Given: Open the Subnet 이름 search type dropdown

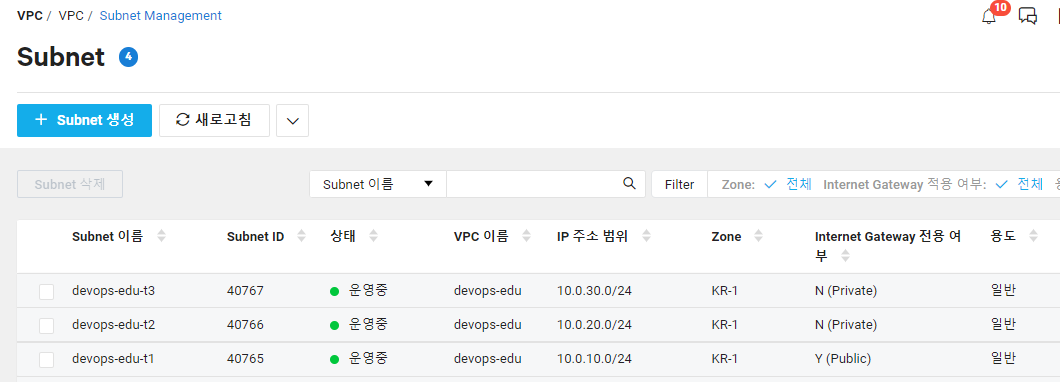Looking at the screenshot, I should tap(378, 184).
